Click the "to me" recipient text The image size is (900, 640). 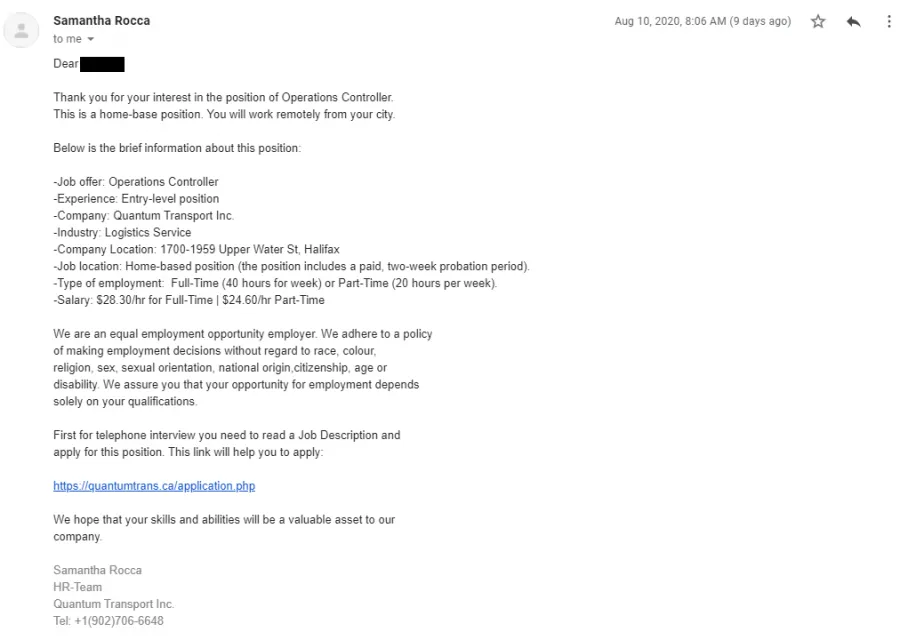click(67, 39)
